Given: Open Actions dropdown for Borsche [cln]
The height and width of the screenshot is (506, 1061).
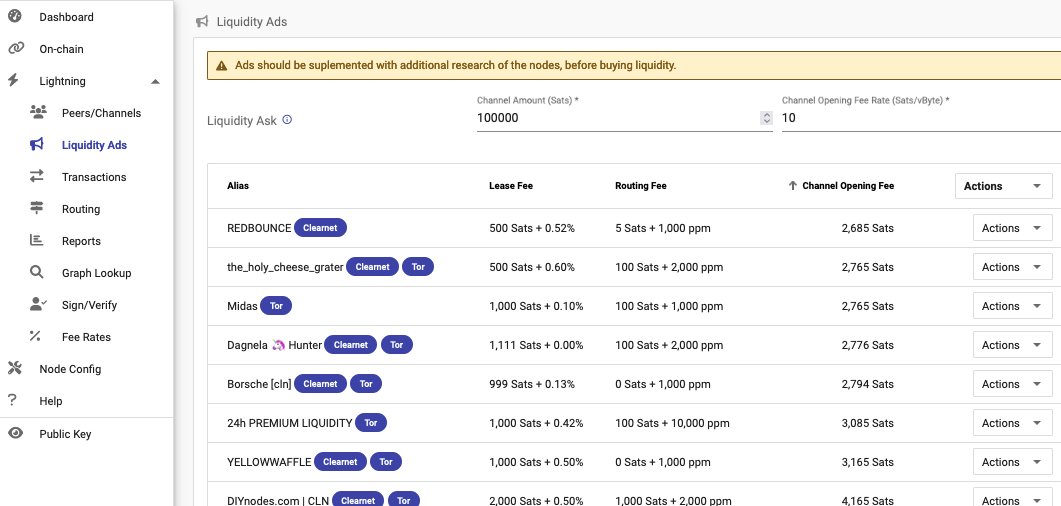Looking at the screenshot, I should (x=1012, y=384).
